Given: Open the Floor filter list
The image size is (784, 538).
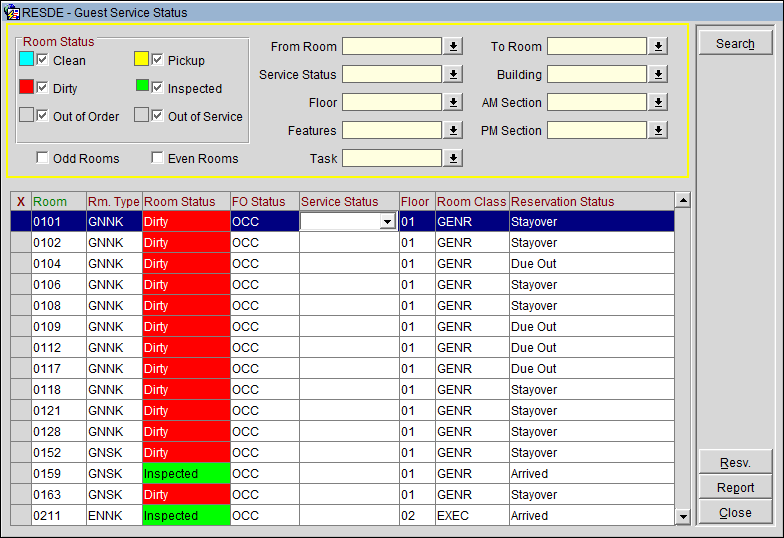Looking at the screenshot, I should pos(453,102).
